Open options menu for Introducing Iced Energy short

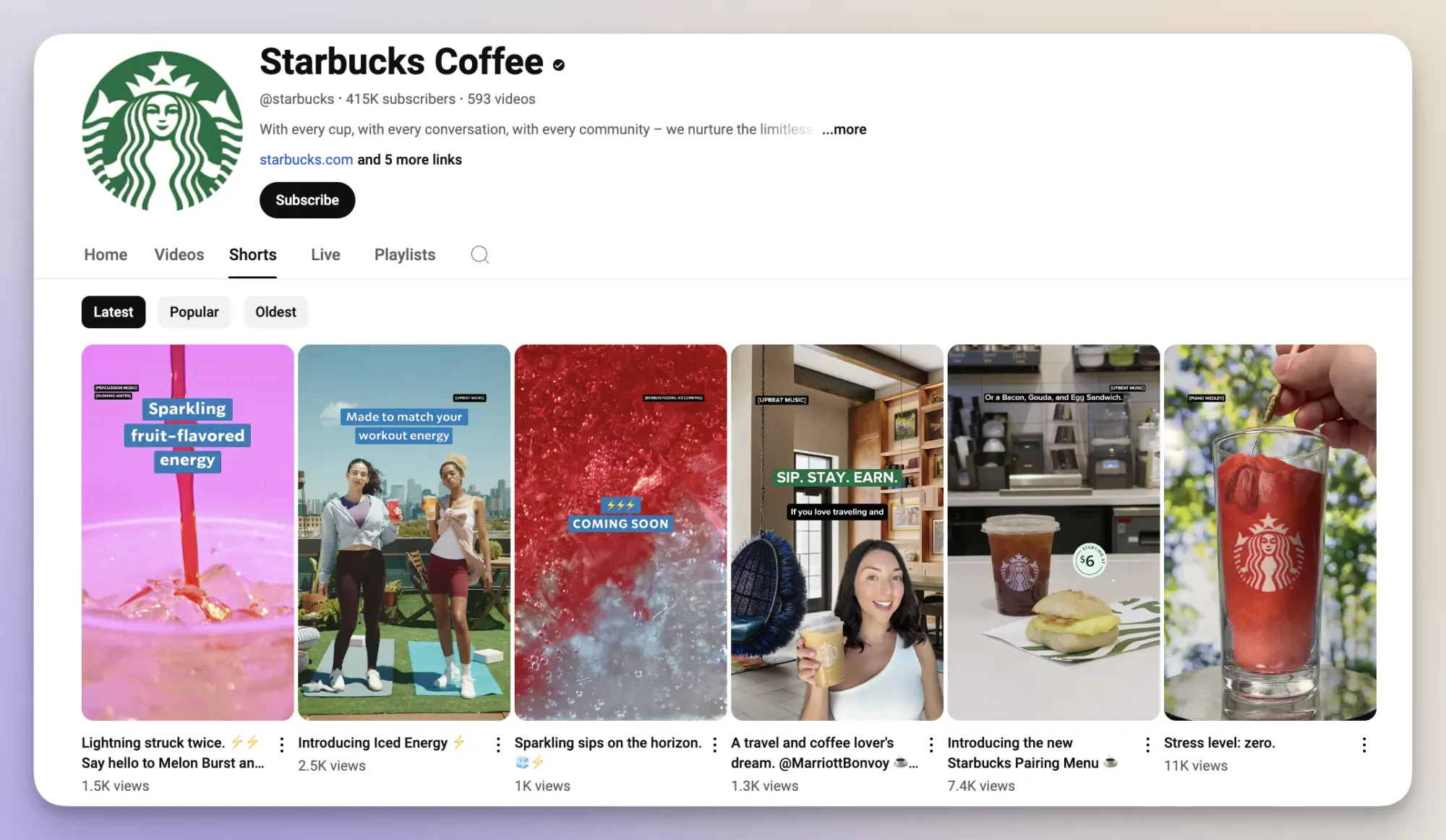point(498,744)
